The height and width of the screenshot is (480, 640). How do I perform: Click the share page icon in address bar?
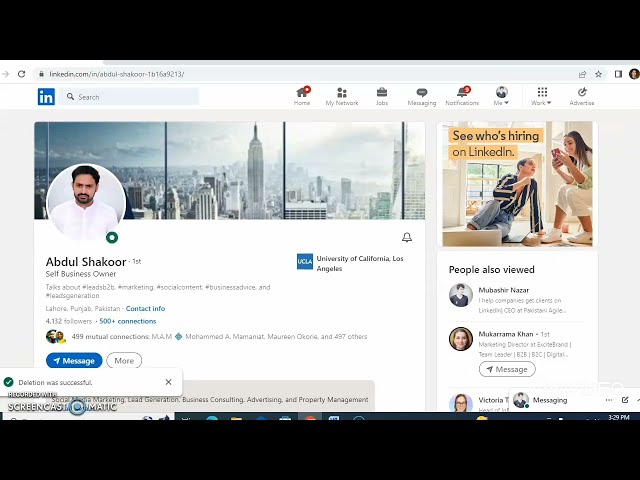coord(582,74)
